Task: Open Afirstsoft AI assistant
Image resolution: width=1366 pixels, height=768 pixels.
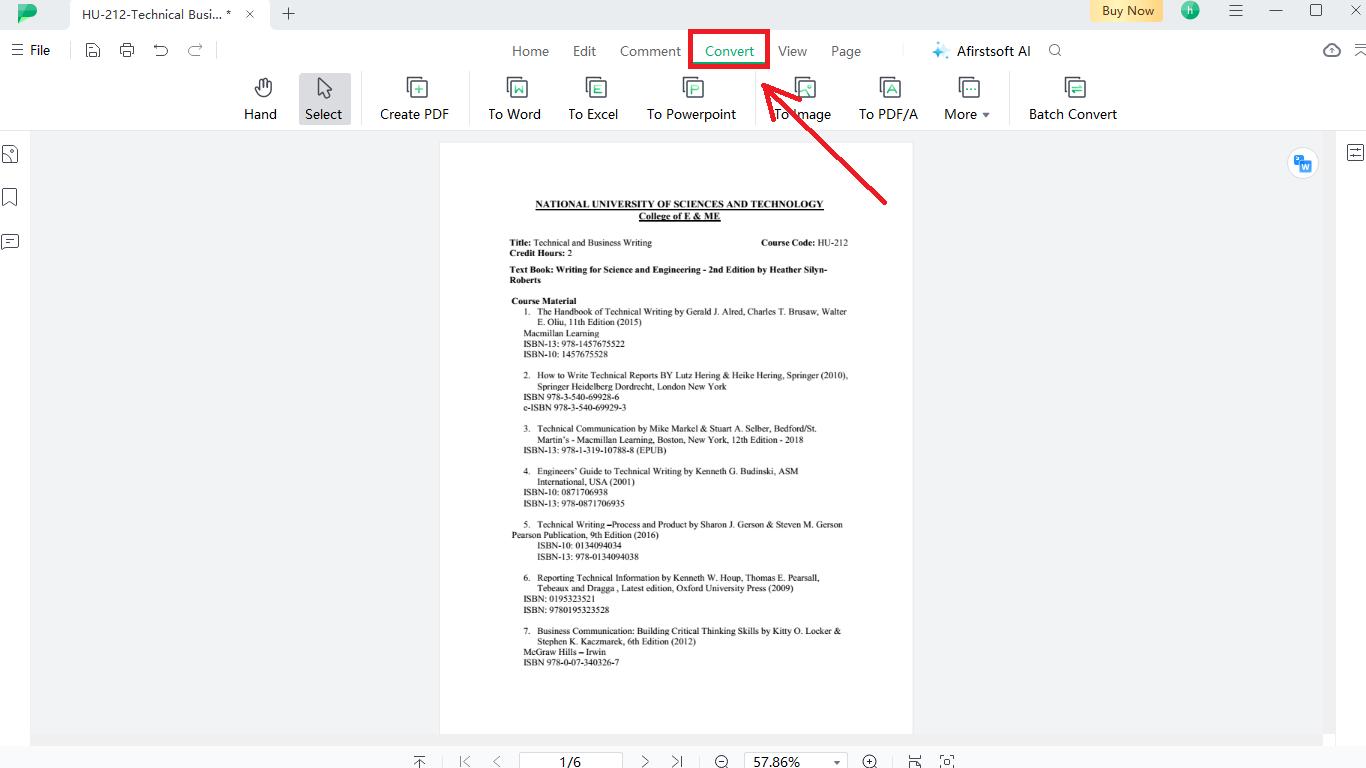Action: (x=980, y=51)
